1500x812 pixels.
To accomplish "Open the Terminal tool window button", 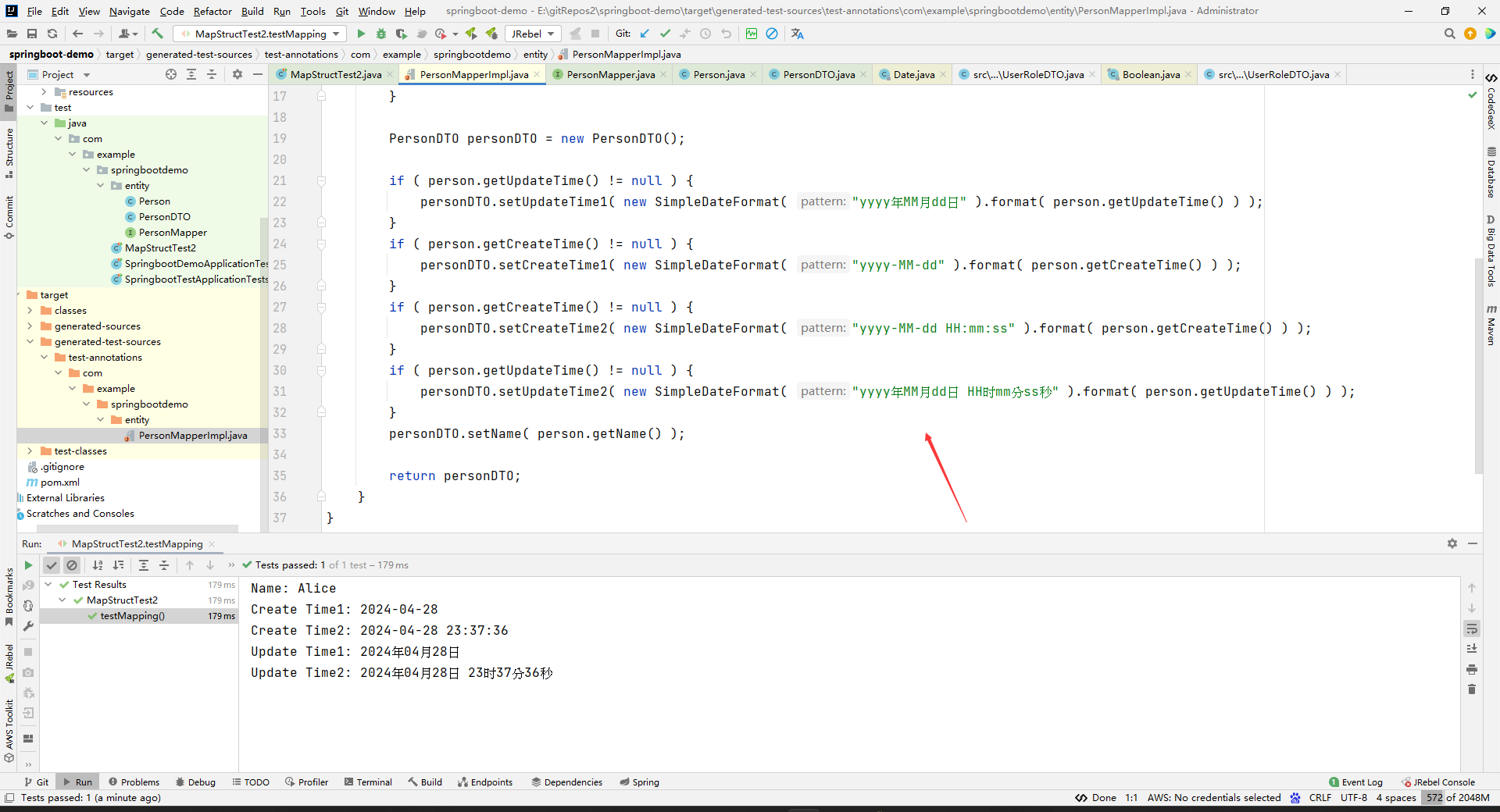I will [x=368, y=782].
